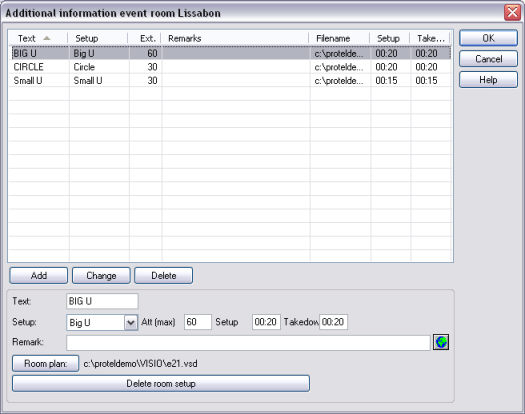Click the Cancel button

click(x=488, y=59)
